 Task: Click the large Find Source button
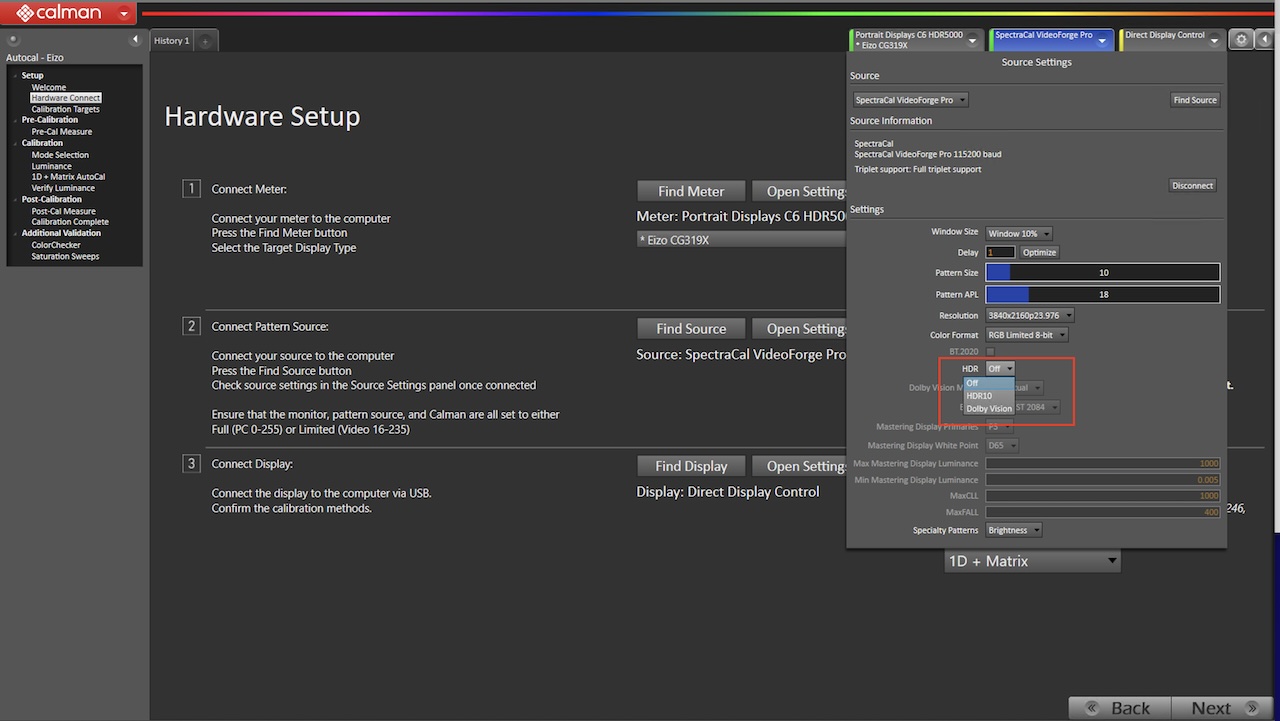point(691,328)
